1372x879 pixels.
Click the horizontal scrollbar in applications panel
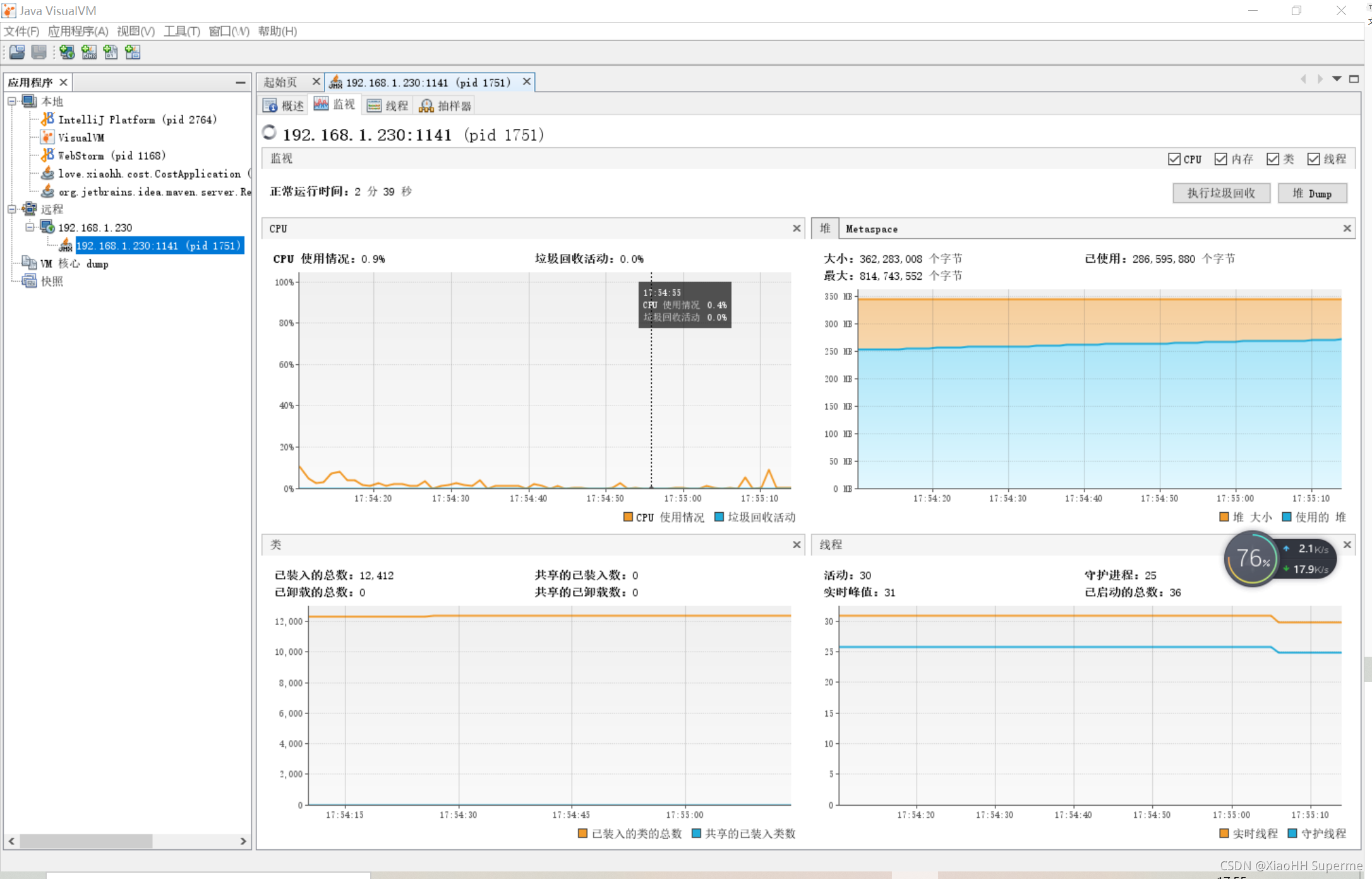click(86, 841)
